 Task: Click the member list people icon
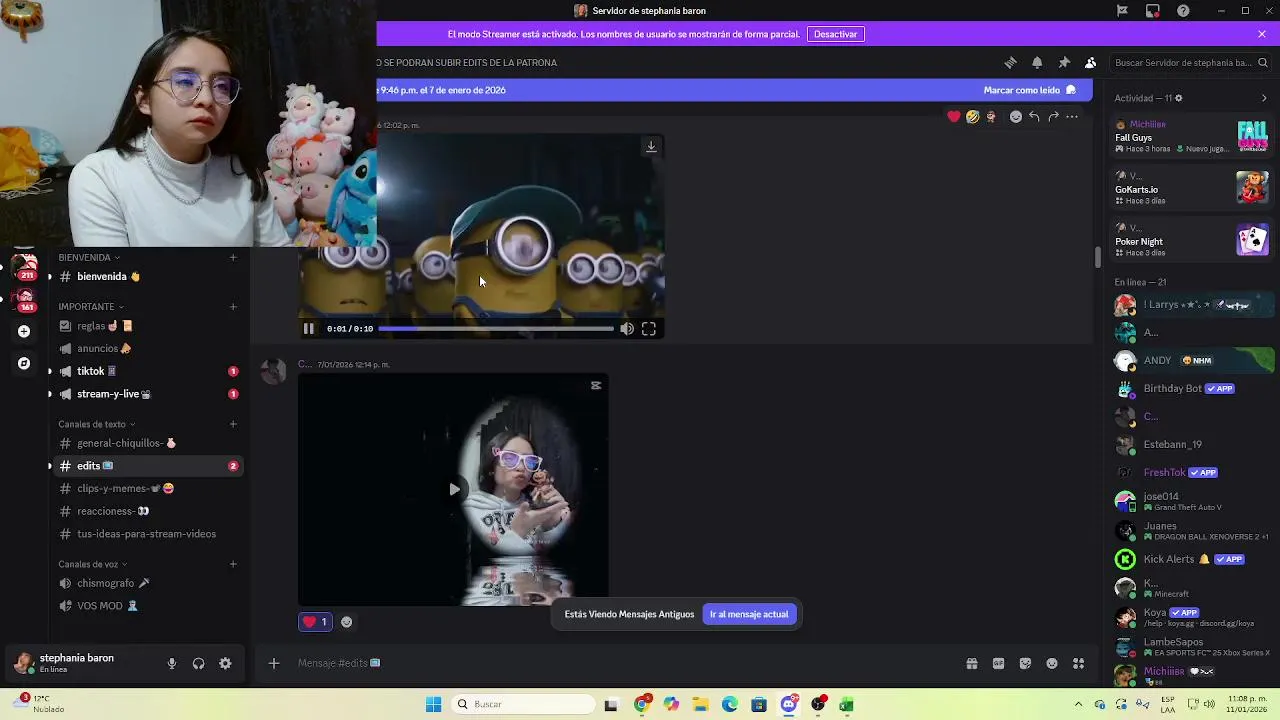1091,62
